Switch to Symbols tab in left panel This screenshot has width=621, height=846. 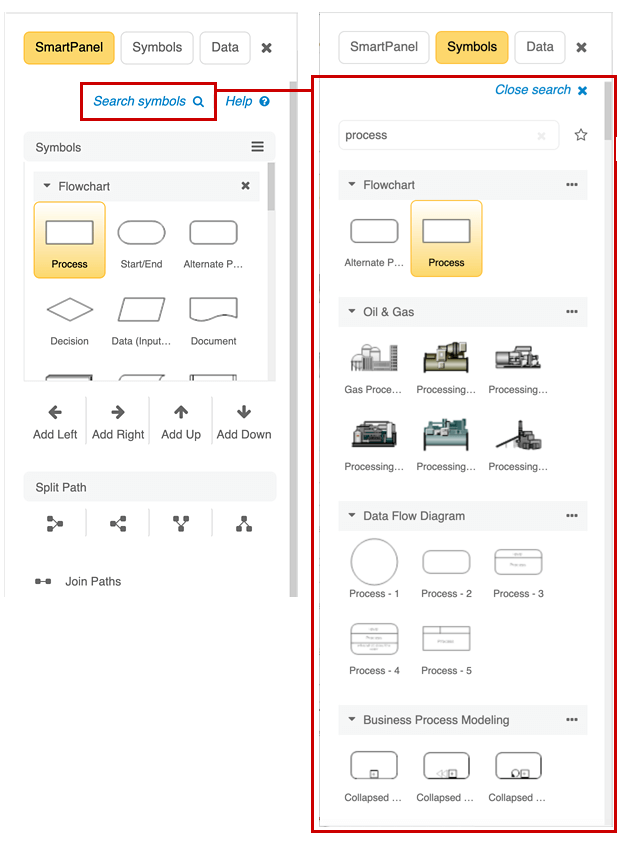coord(157,47)
